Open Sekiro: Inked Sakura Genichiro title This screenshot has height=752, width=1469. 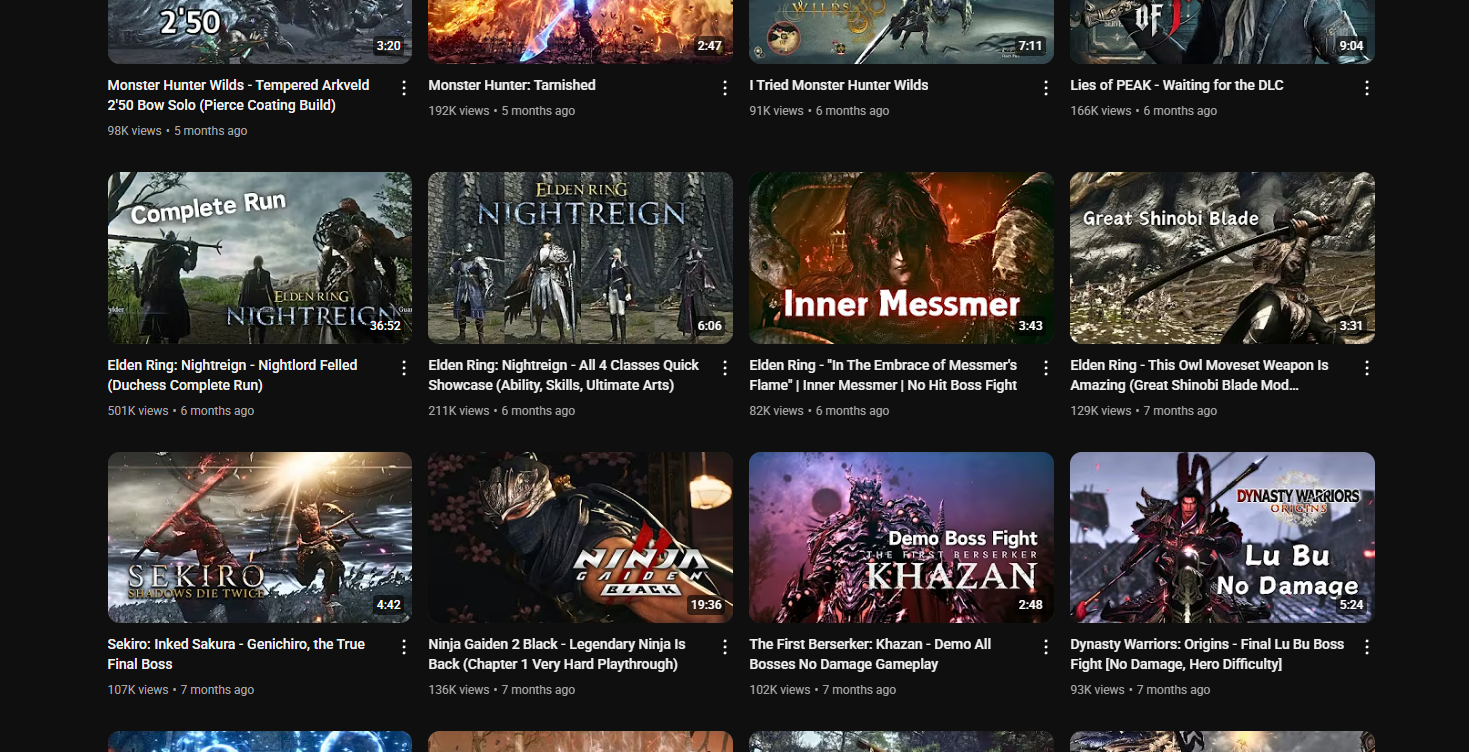click(236, 654)
